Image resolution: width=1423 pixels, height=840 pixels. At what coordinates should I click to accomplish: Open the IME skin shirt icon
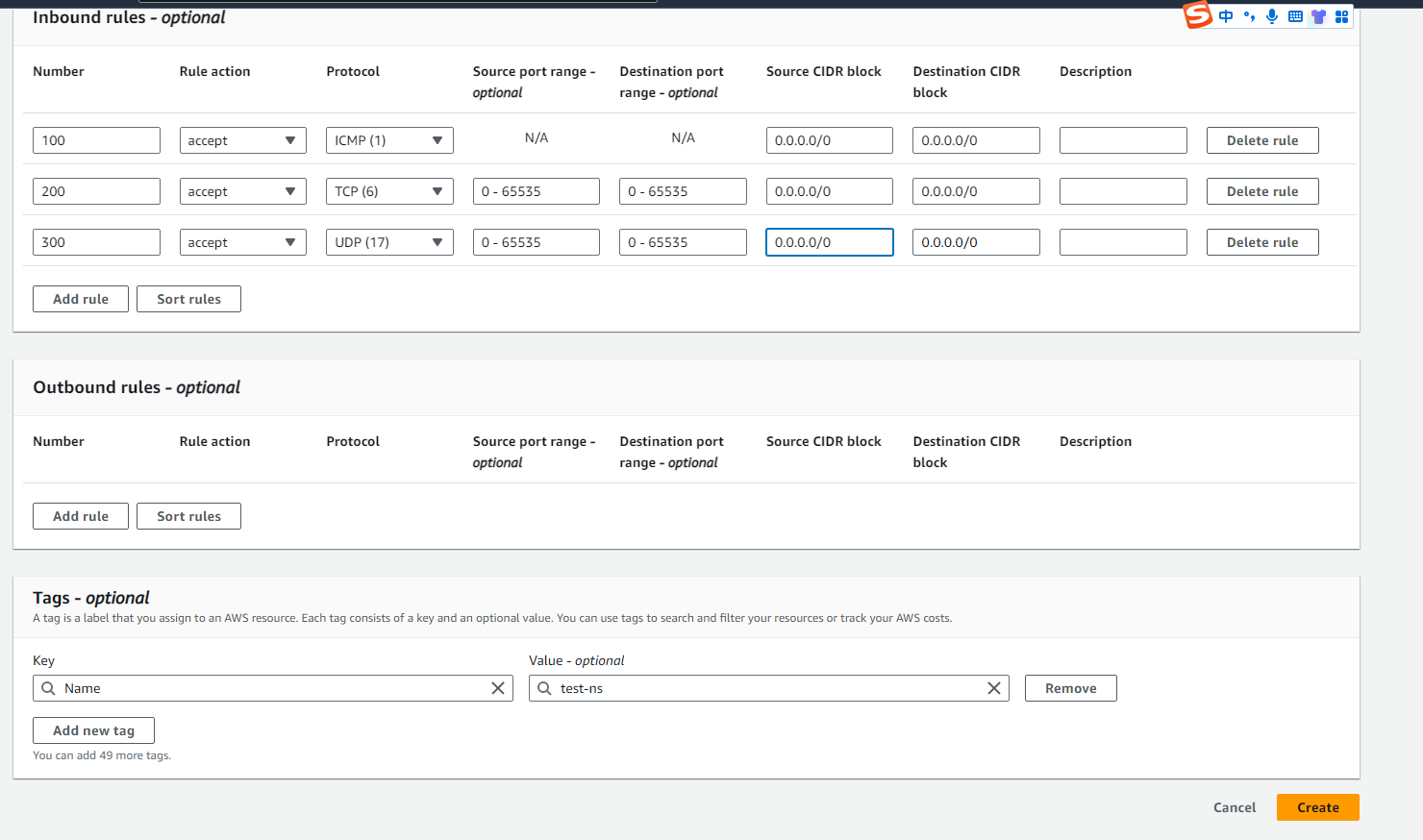(1318, 16)
